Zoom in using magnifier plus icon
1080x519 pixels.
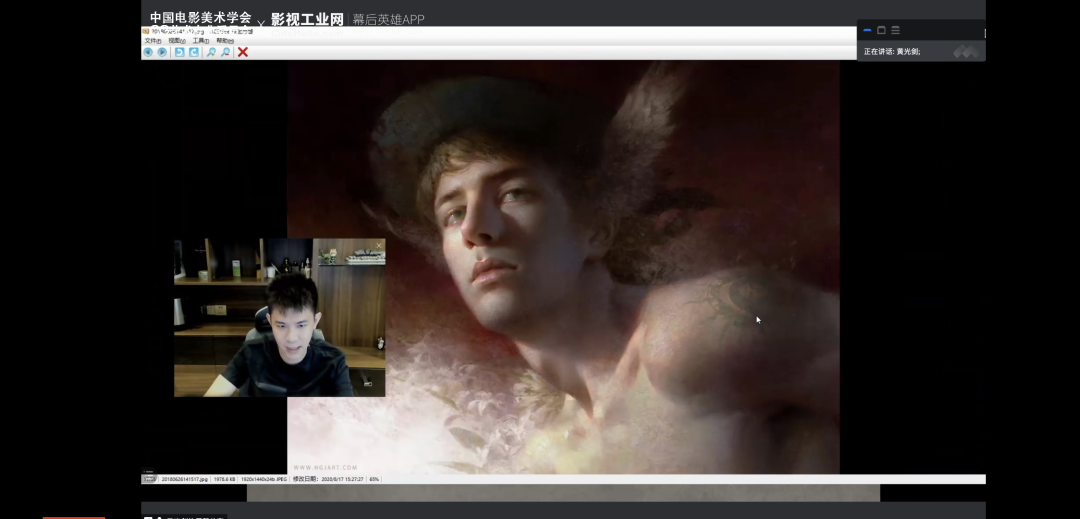[x=211, y=52]
